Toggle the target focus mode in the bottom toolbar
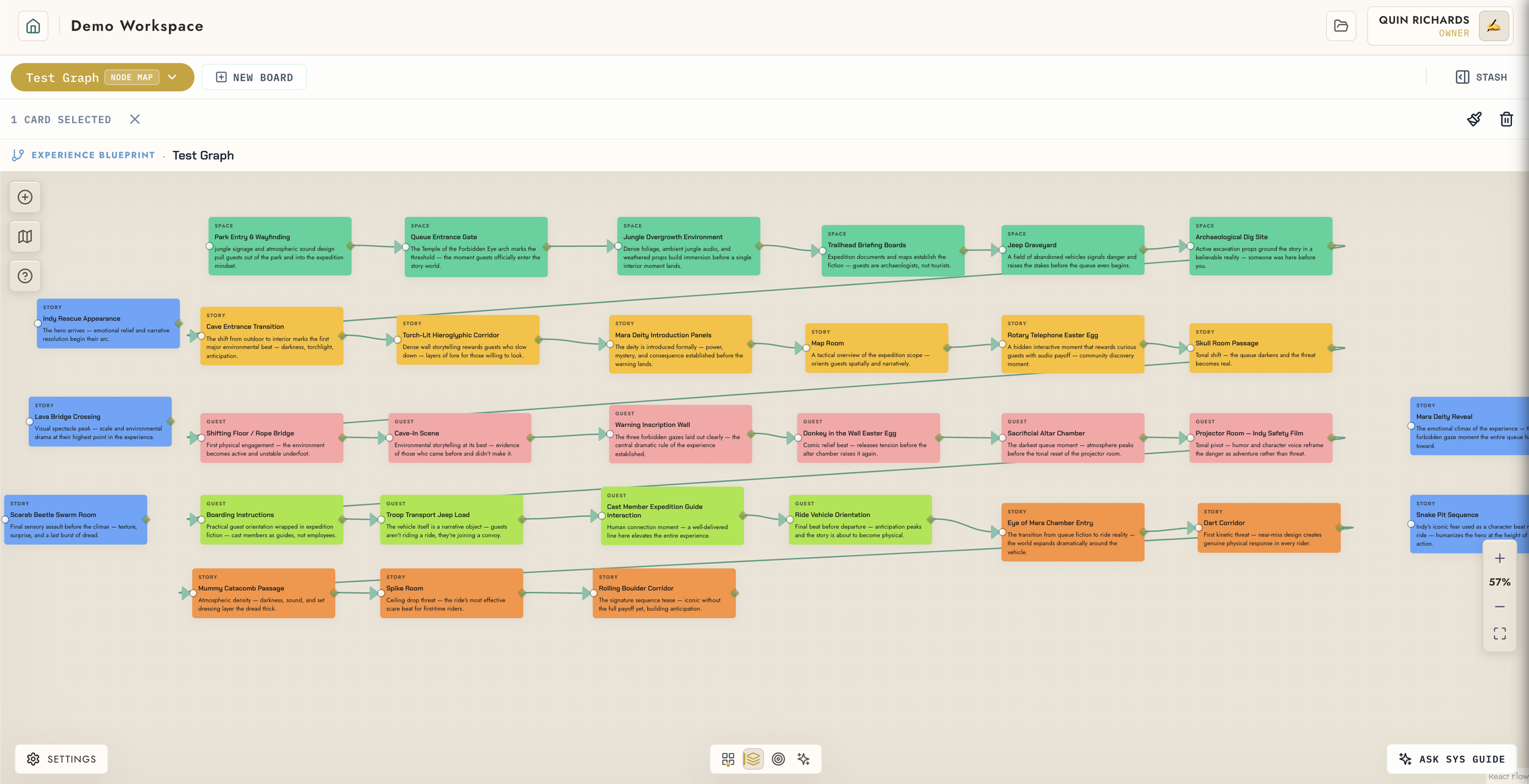 click(778, 759)
